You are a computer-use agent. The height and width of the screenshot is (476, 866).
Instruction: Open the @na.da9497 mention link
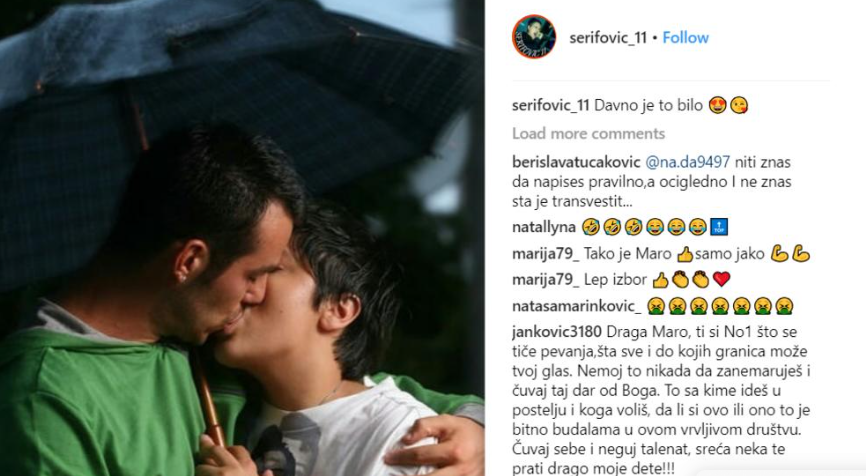pos(688,162)
